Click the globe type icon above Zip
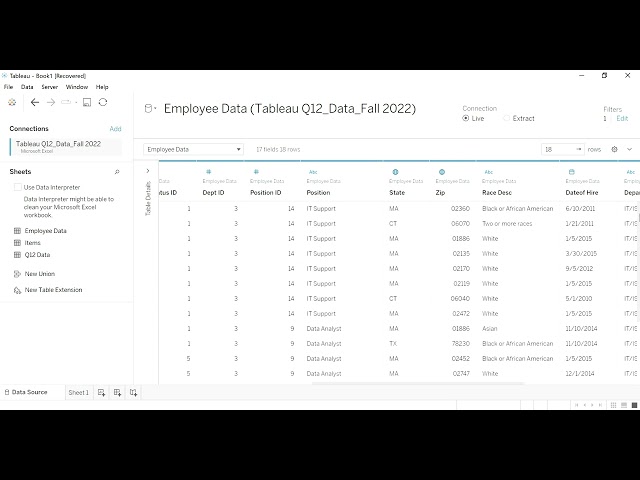The width and height of the screenshot is (640, 480). tap(442, 172)
